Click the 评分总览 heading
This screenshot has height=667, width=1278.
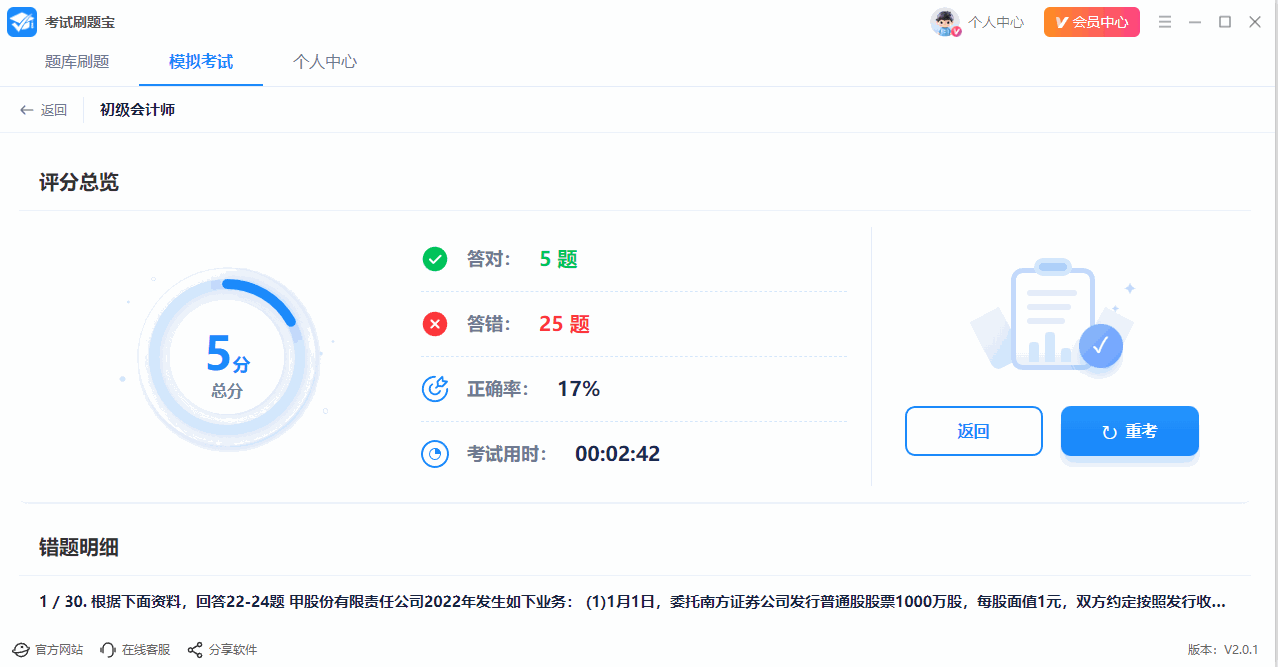[x=79, y=182]
